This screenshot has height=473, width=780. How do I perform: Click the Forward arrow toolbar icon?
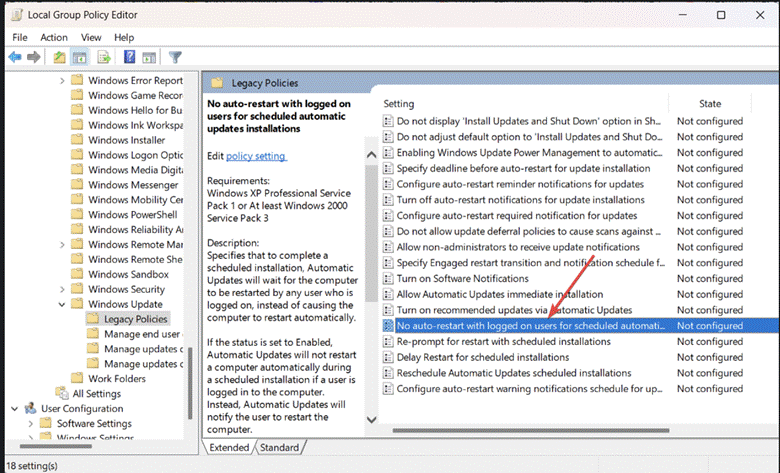(x=34, y=57)
